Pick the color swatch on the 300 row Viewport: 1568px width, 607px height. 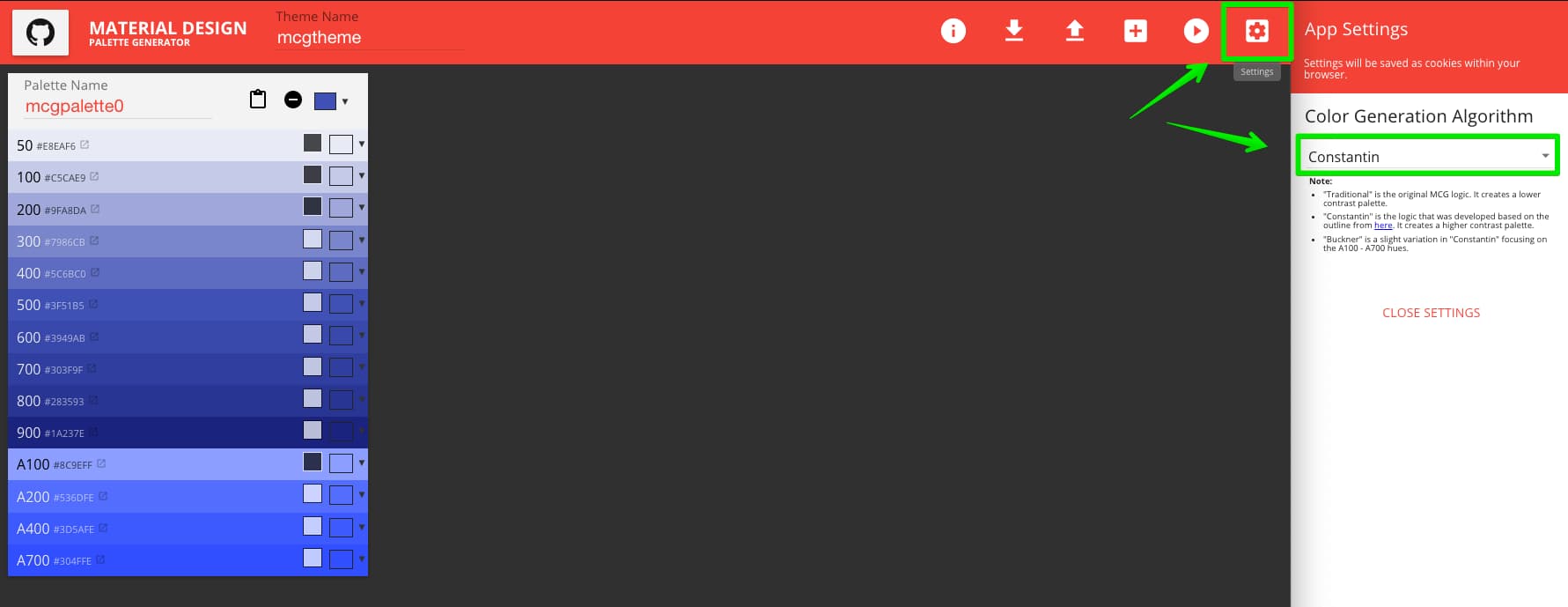(x=341, y=241)
